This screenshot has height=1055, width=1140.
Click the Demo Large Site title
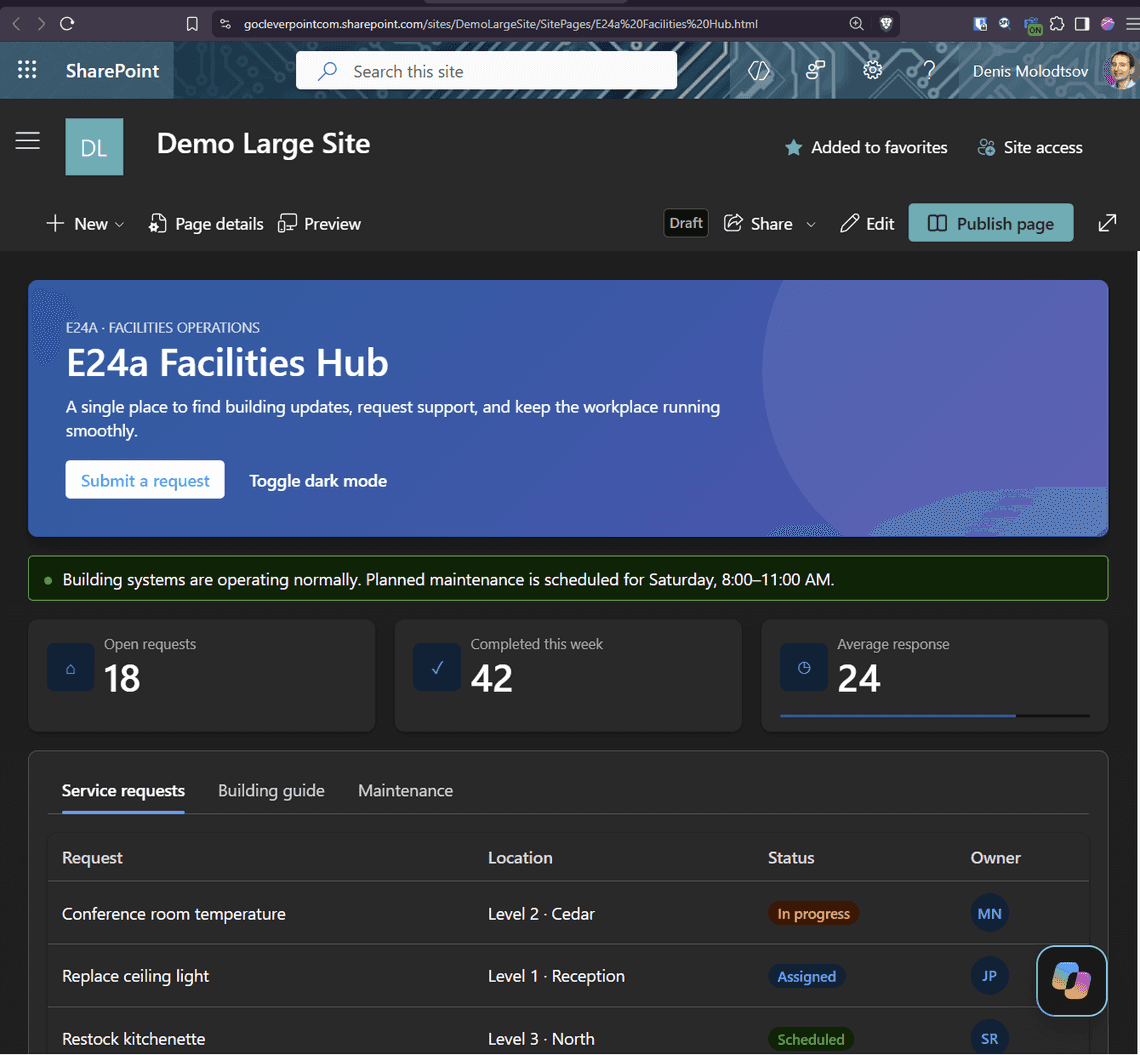tap(263, 143)
